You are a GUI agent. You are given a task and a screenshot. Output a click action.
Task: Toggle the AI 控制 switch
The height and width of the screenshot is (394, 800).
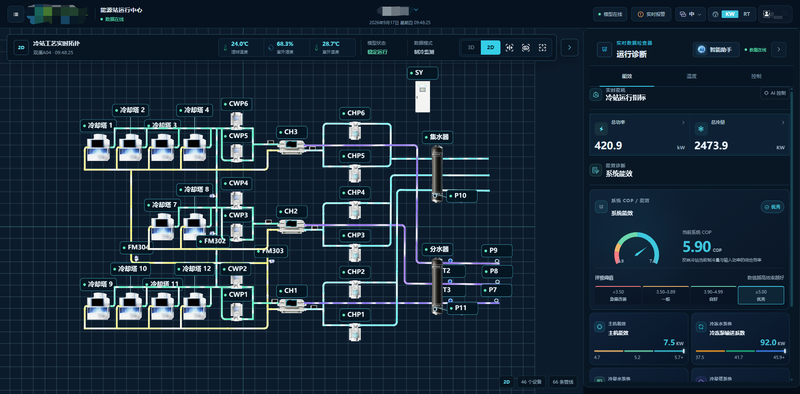coord(776,93)
